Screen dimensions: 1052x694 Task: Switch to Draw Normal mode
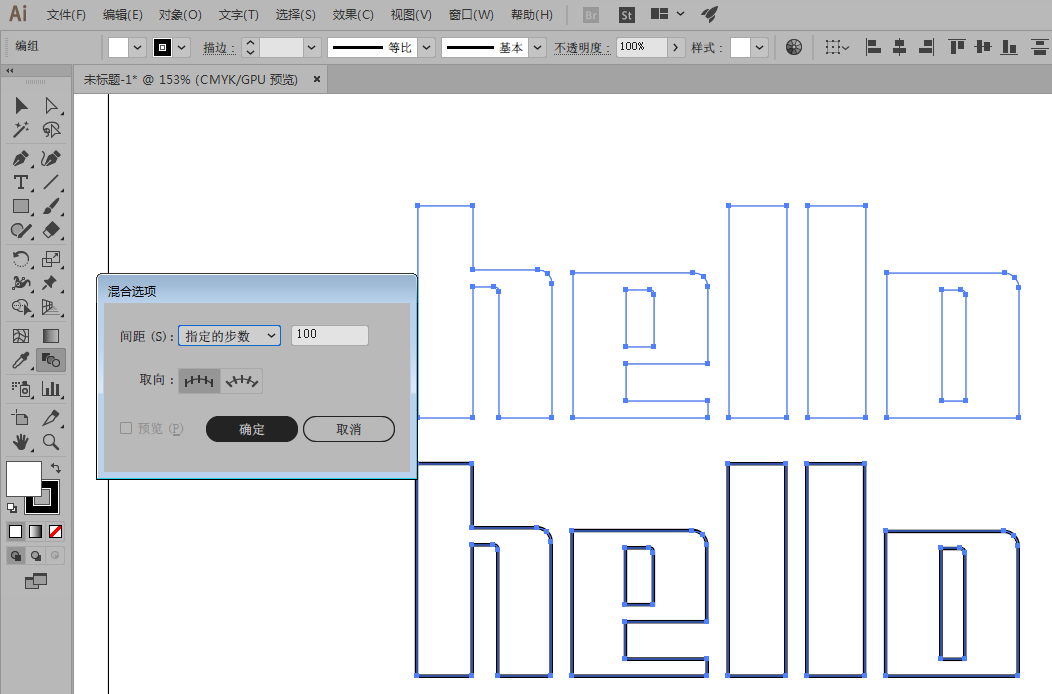[x=15, y=556]
